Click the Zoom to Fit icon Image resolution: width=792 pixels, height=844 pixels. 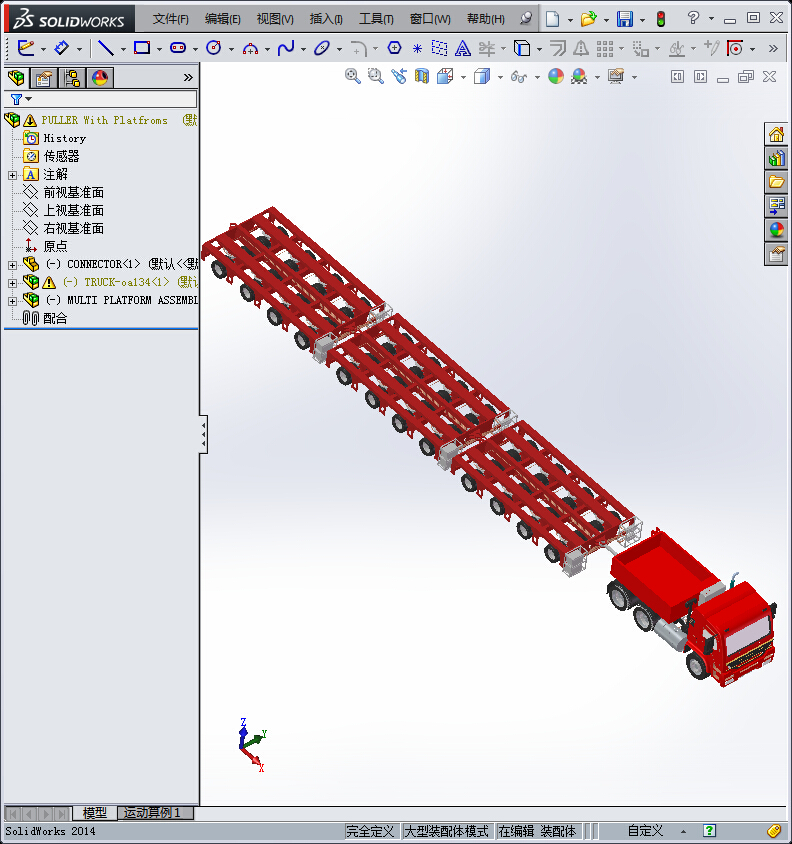click(352, 76)
